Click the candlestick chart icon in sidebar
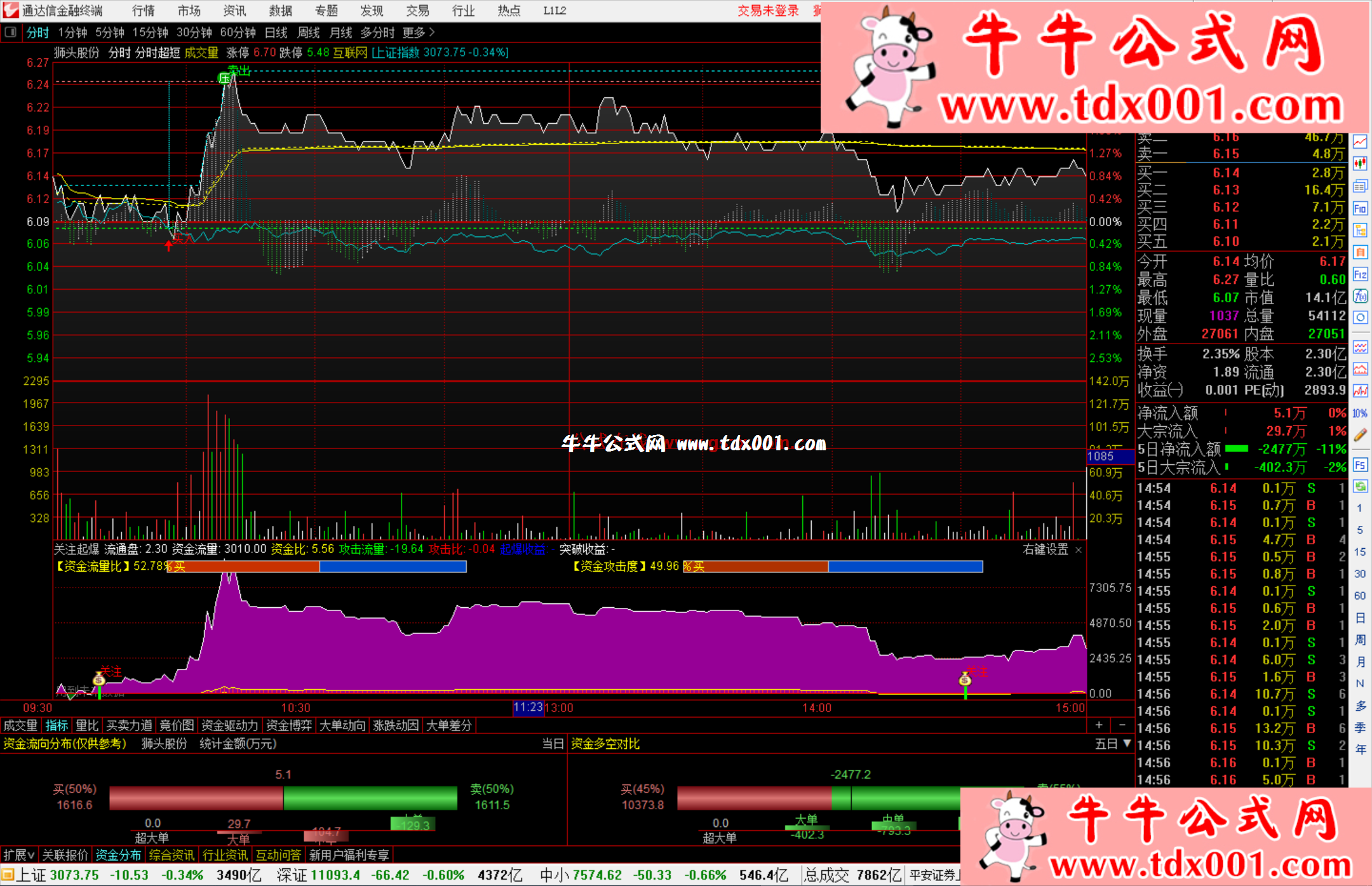 click(1360, 164)
